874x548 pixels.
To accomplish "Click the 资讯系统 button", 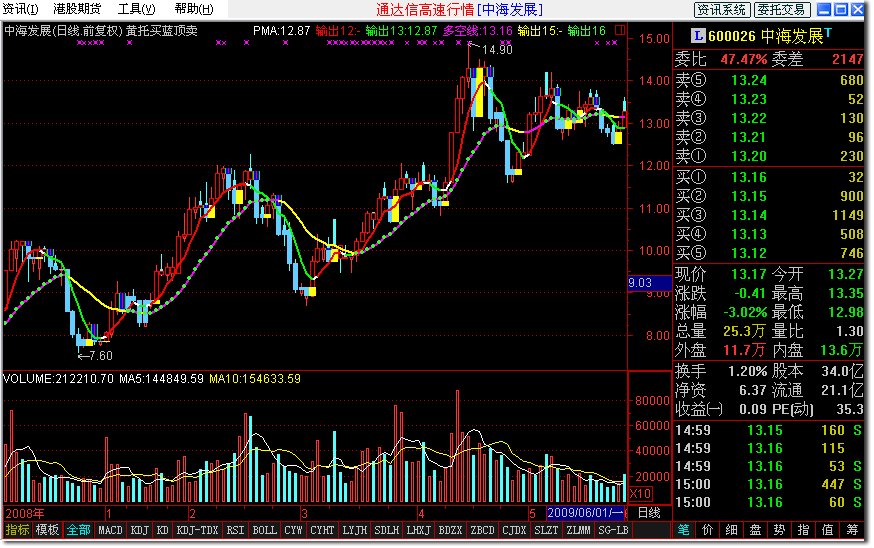I will click(722, 9).
